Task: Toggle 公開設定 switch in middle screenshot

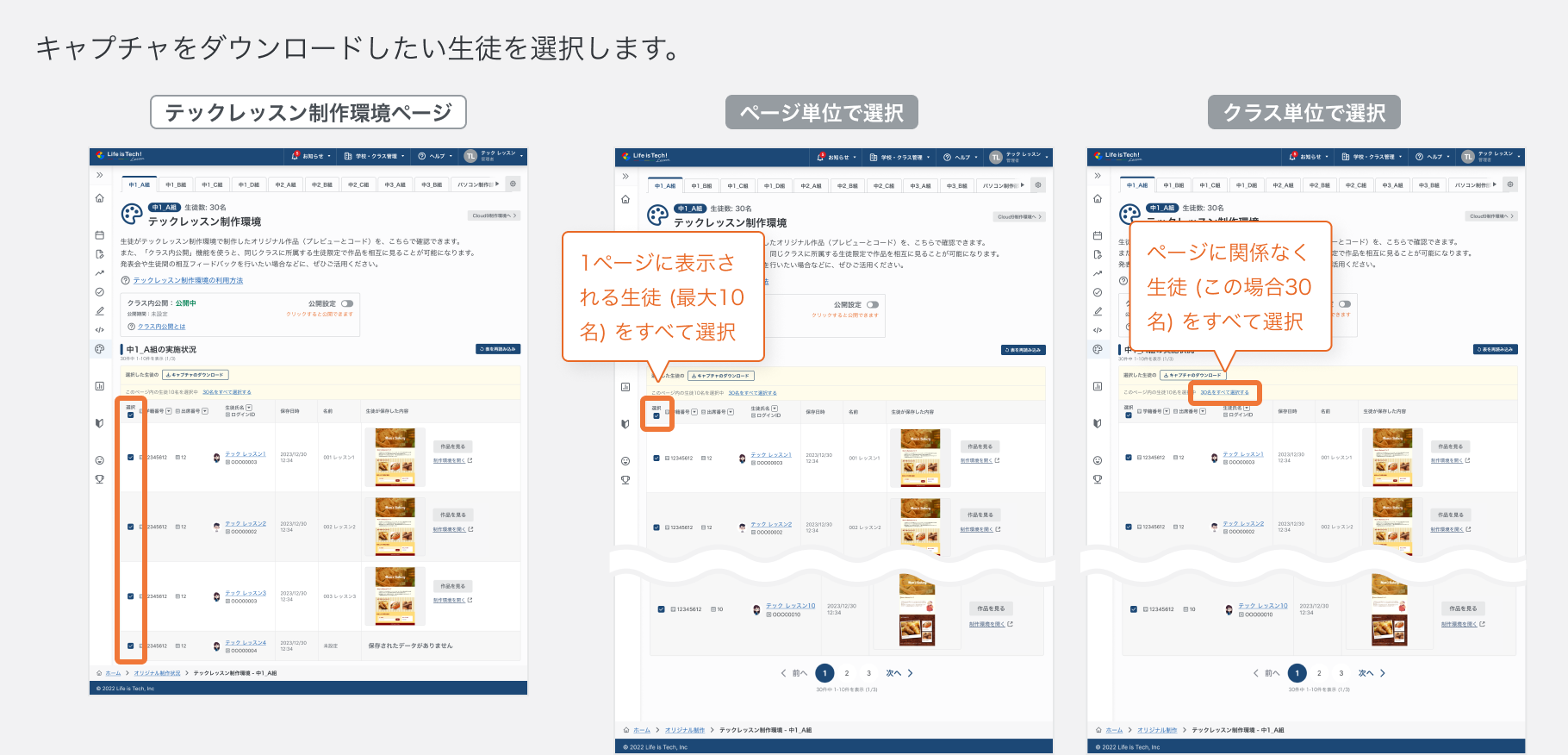Action: (x=873, y=304)
